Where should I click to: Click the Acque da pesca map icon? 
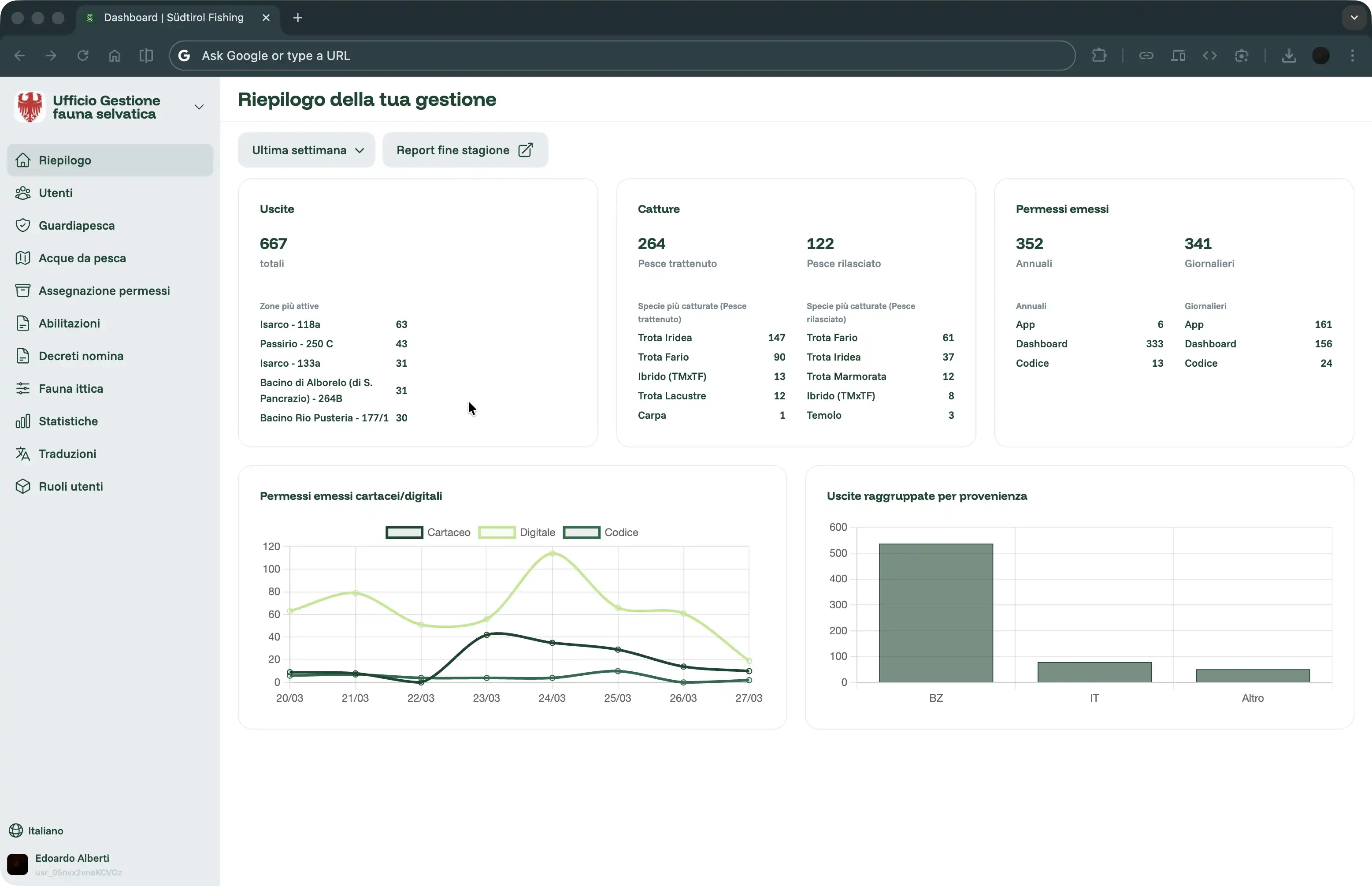click(x=22, y=258)
